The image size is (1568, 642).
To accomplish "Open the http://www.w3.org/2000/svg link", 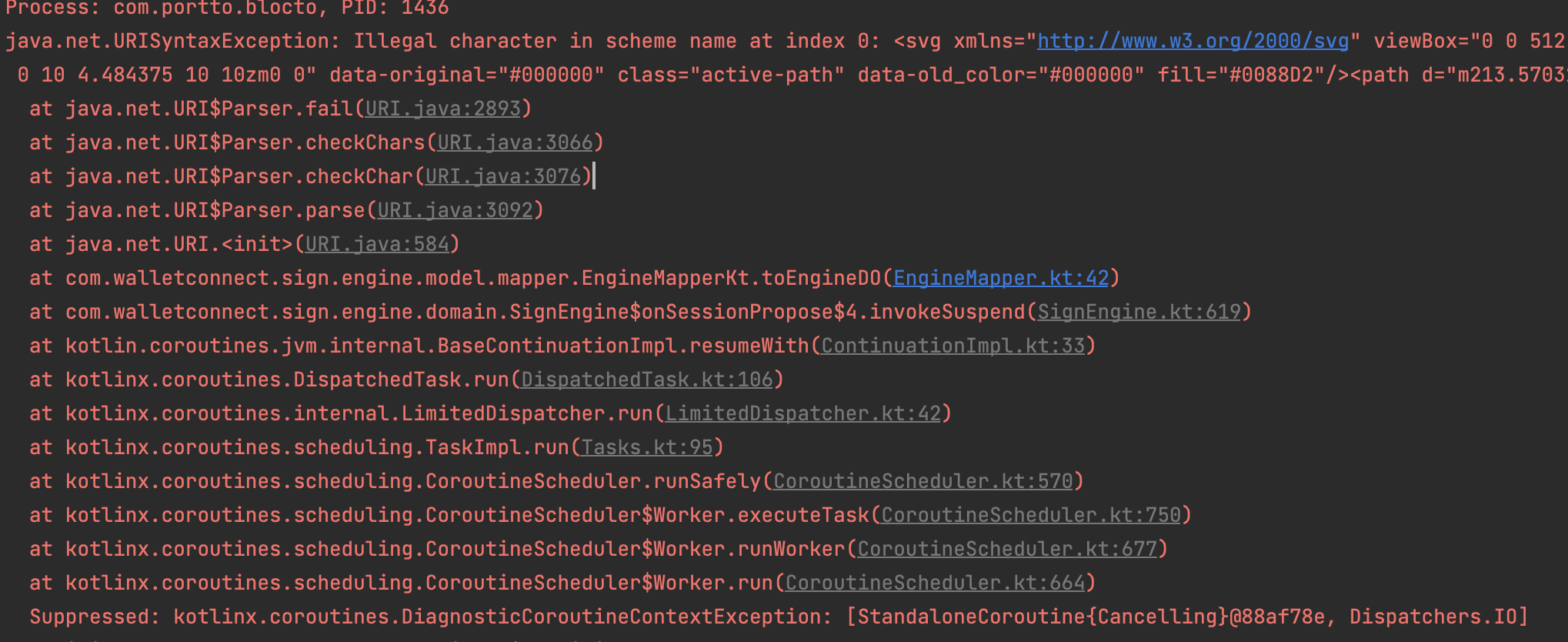I will pos(1193,41).
